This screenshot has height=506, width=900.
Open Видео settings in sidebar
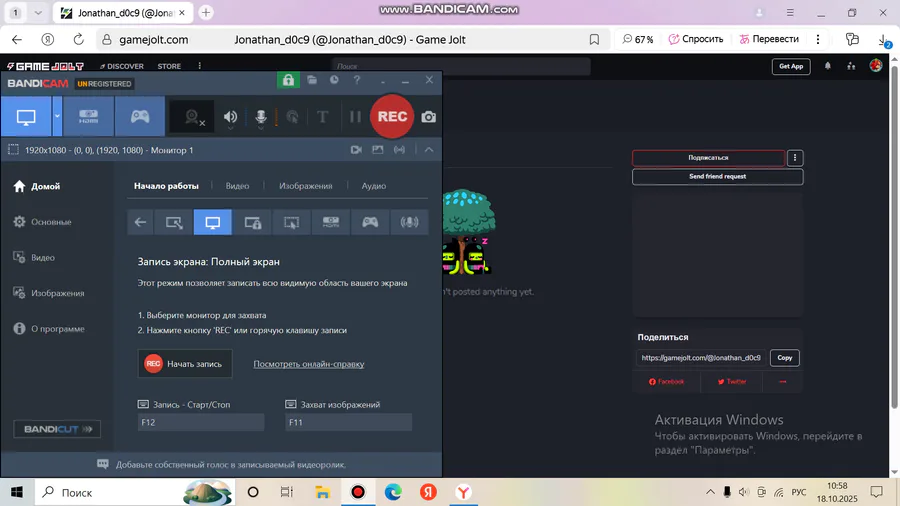[34, 258]
